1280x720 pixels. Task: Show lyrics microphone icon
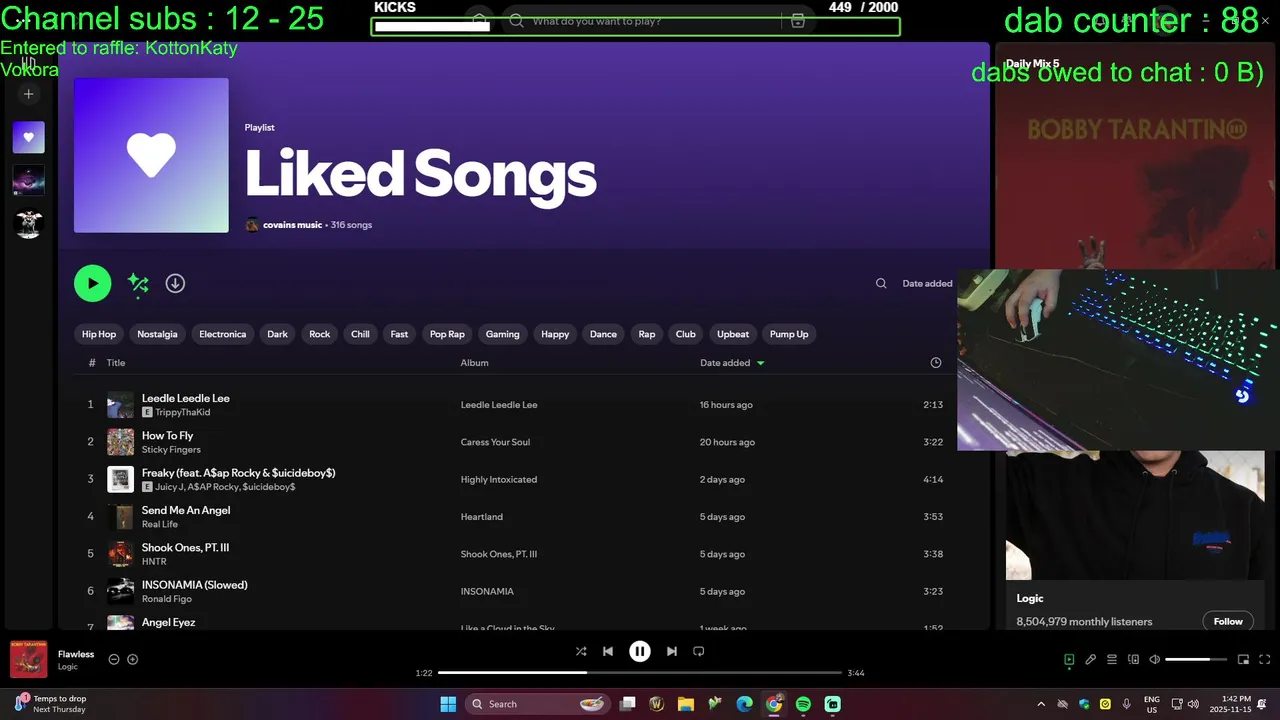tap(1090, 660)
